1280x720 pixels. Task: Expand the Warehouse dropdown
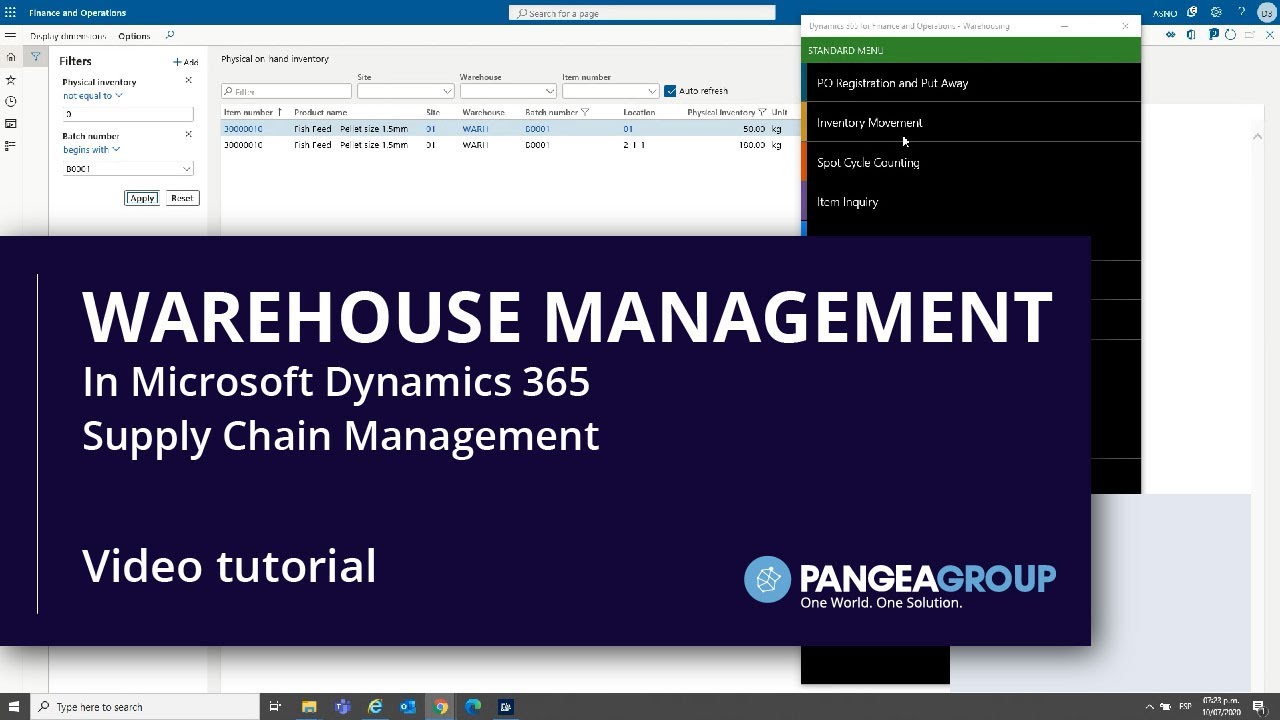(549, 91)
